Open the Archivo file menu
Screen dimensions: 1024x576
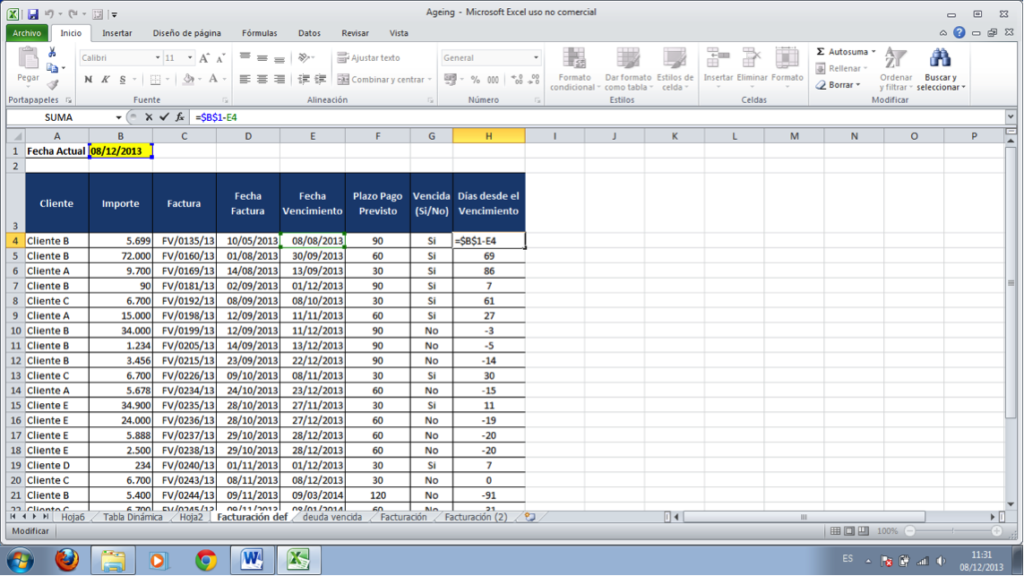(26, 33)
